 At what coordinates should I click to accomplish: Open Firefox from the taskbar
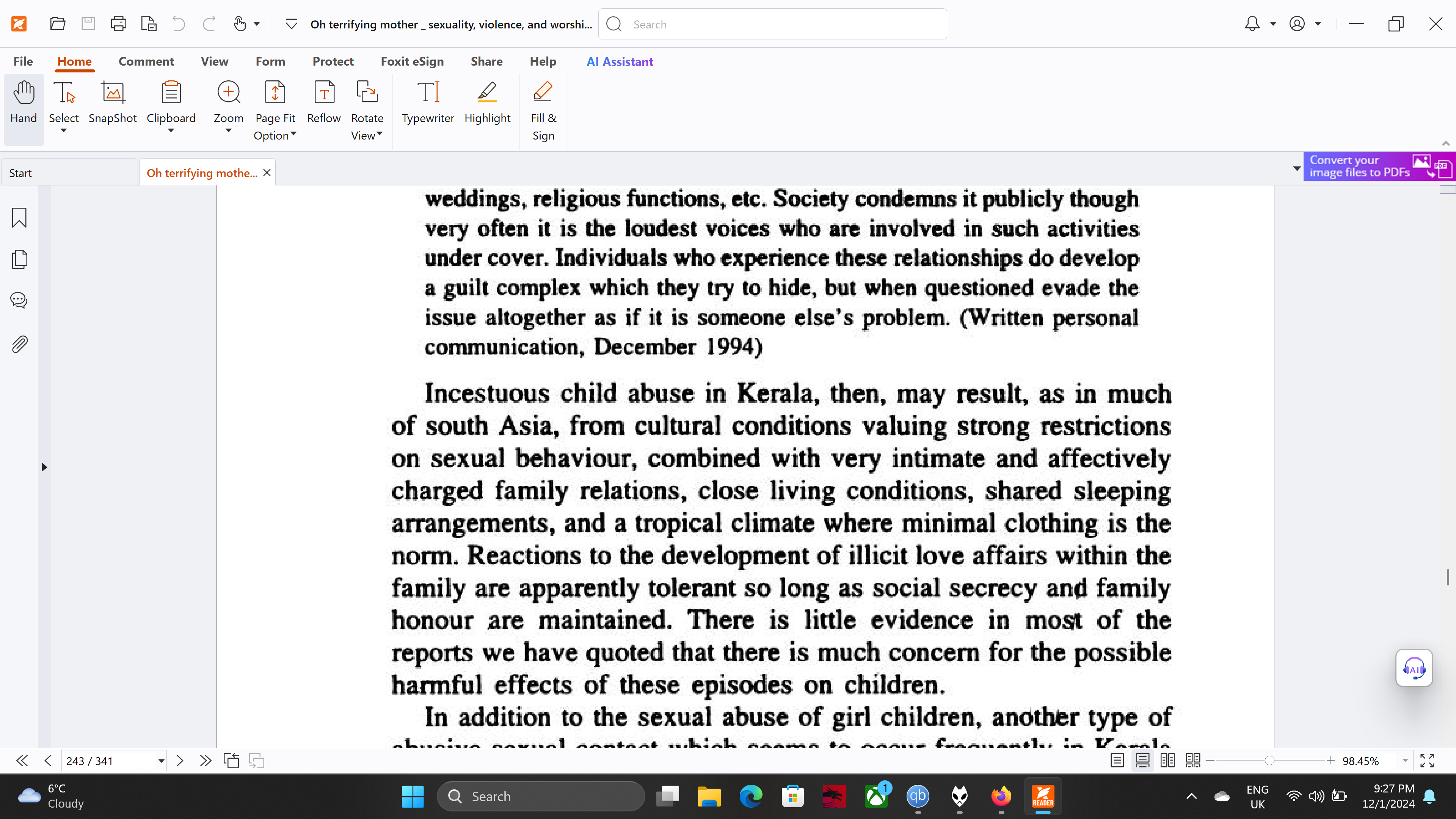coord(1001,796)
